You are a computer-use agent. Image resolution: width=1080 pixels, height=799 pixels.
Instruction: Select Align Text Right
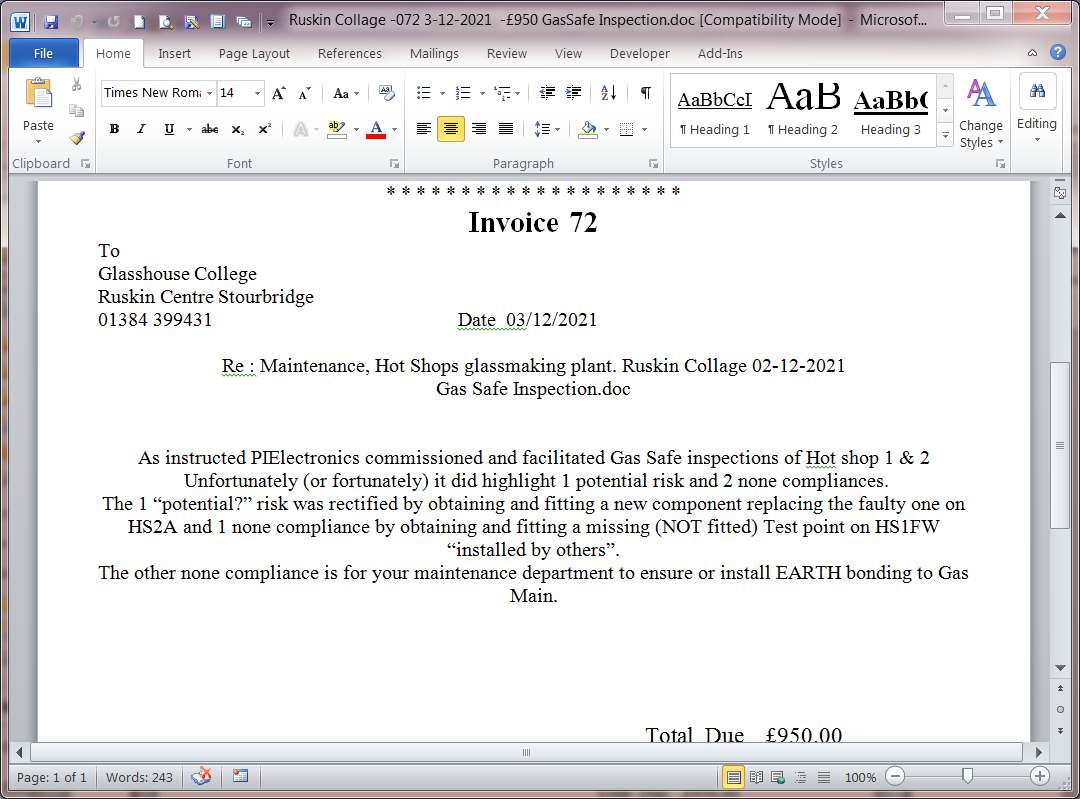pos(479,129)
